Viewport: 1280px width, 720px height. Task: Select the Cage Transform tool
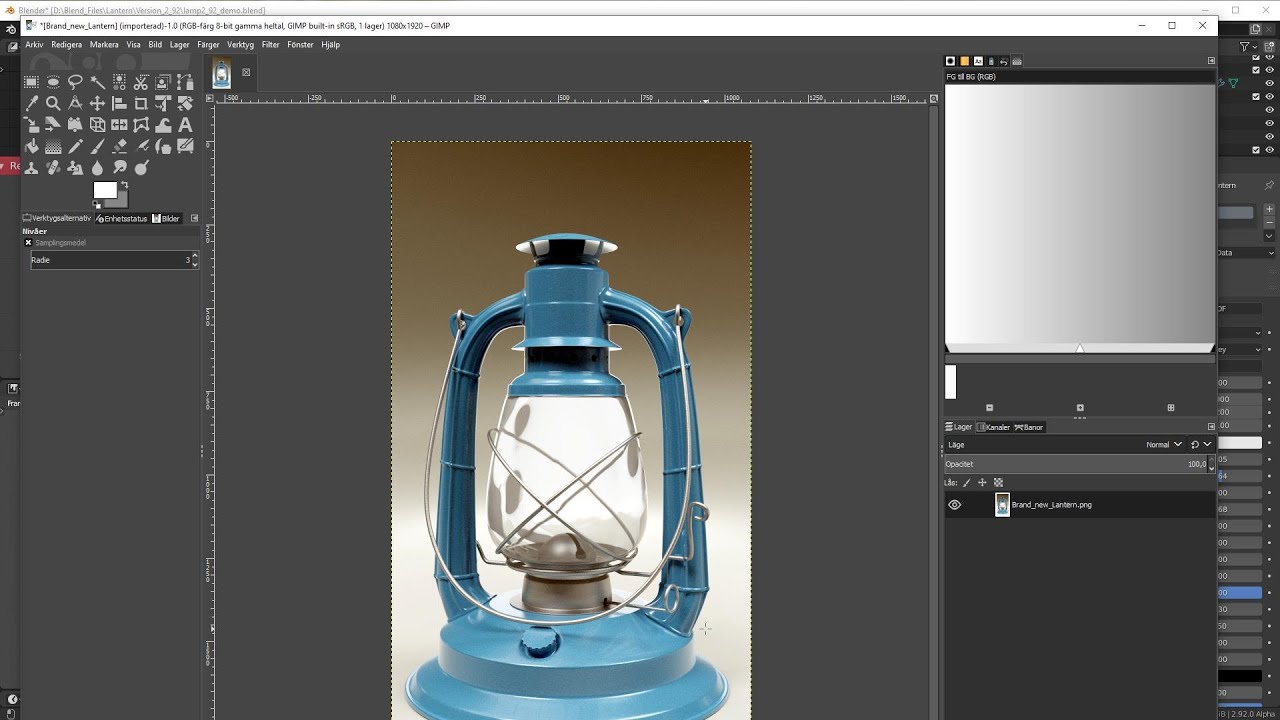(x=141, y=125)
